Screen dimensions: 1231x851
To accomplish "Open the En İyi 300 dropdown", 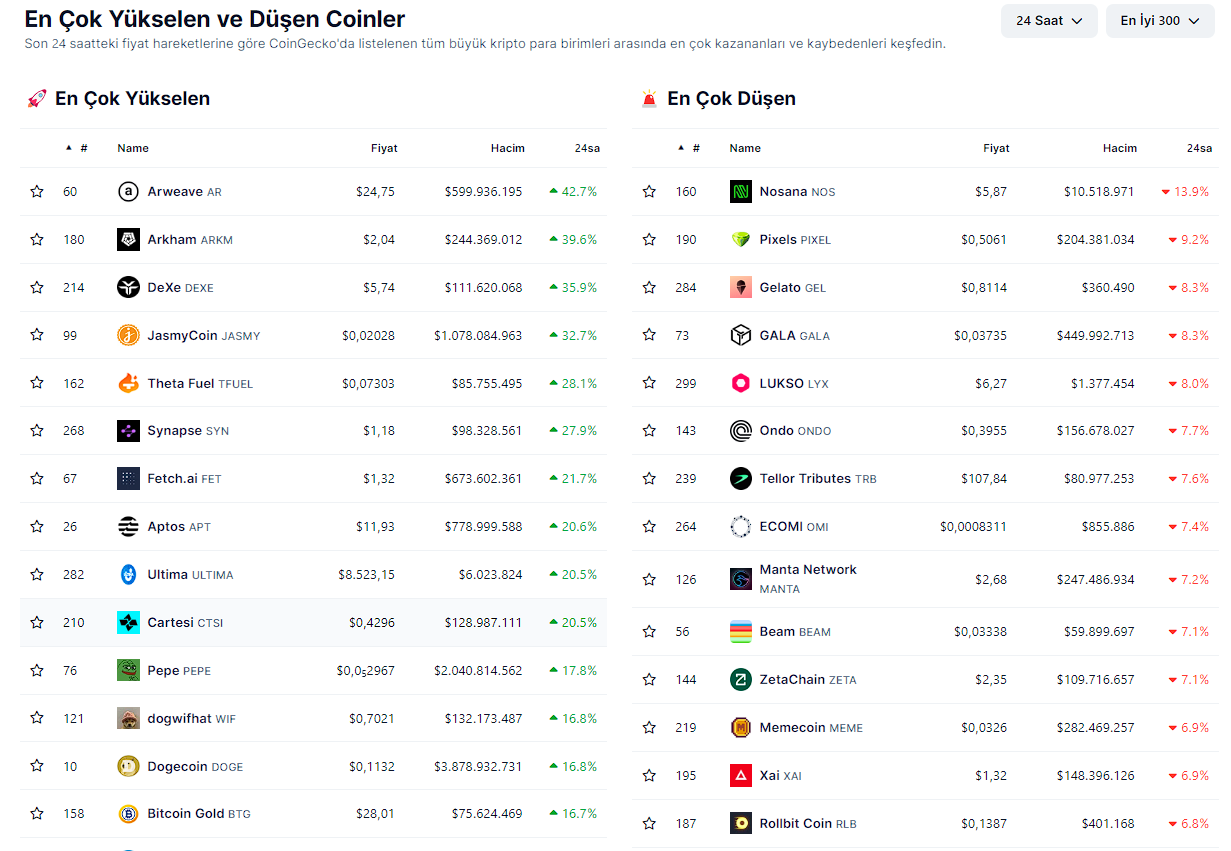I will tap(1160, 21).
